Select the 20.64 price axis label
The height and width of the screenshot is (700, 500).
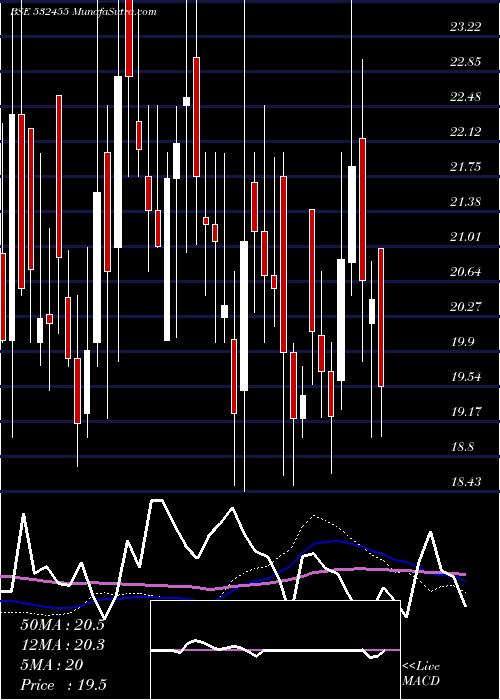point(466,271)
